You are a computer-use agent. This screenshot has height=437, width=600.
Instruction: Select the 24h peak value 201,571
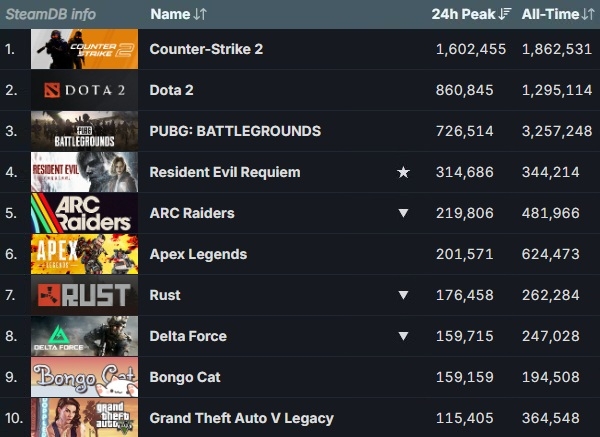[465, 254]
